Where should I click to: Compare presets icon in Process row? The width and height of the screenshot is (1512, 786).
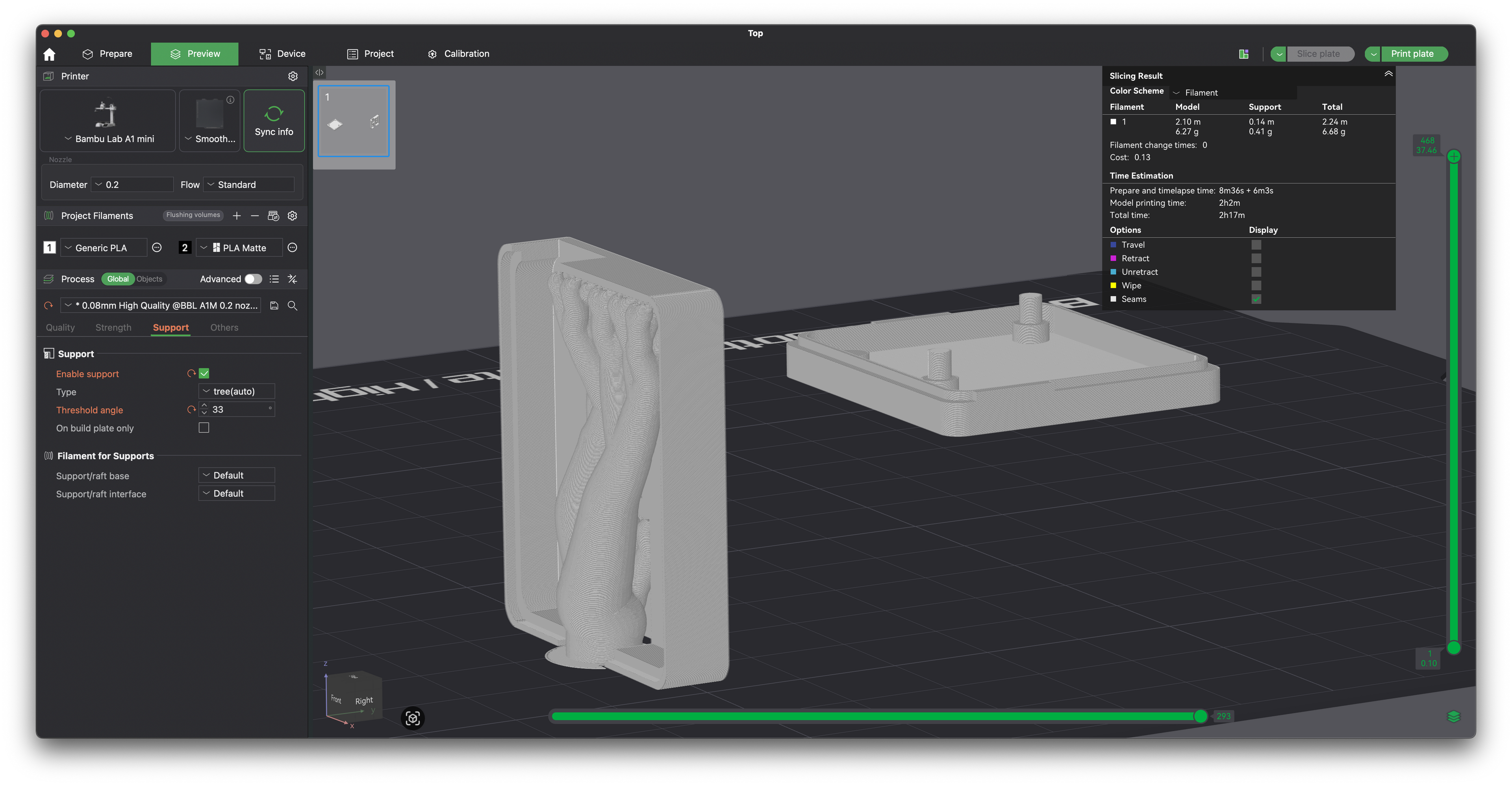(x=292, y=279)
